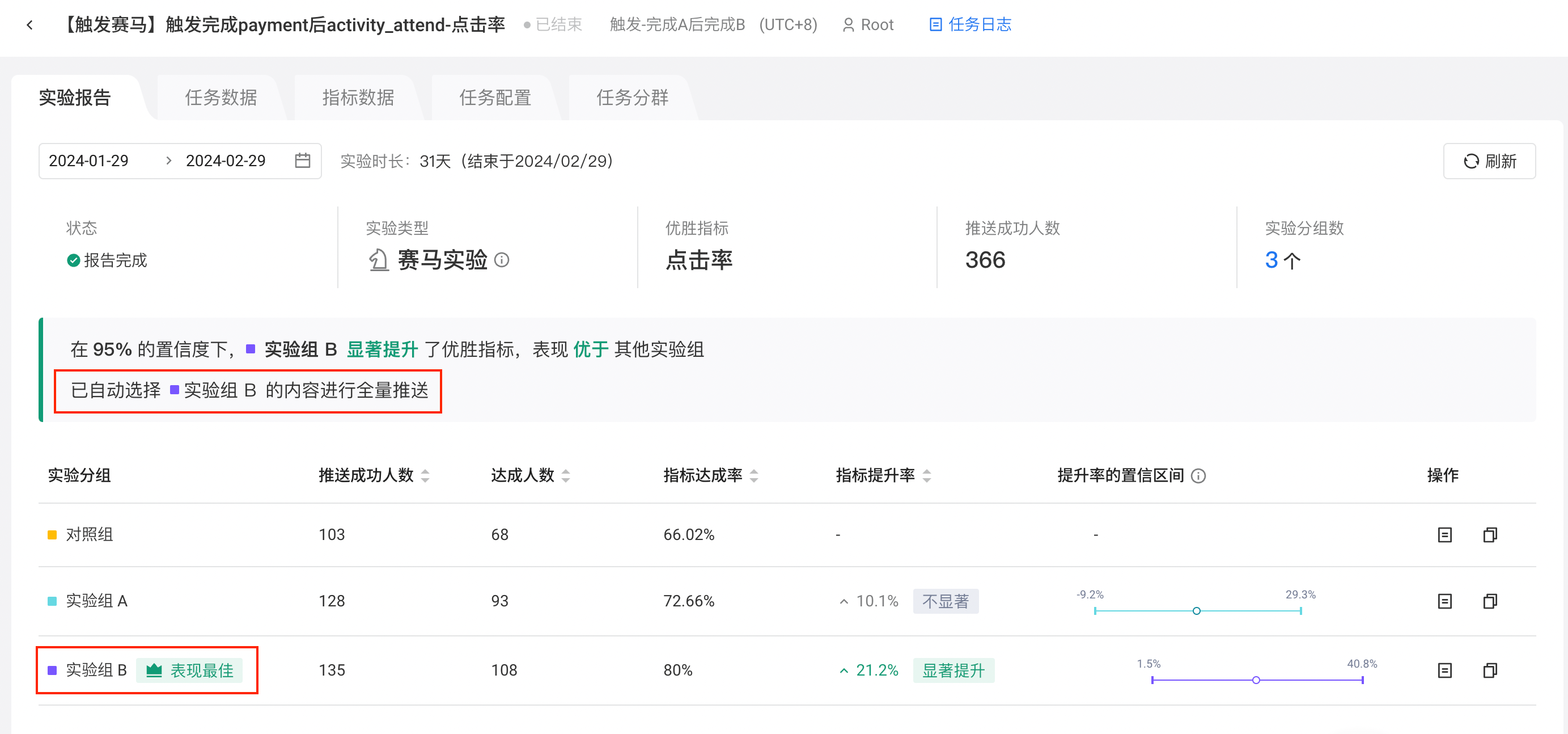Sort by 指标达成率 column
This screenshot has height=734, width=1568.
pyautogui.click(x=754, y=476)
